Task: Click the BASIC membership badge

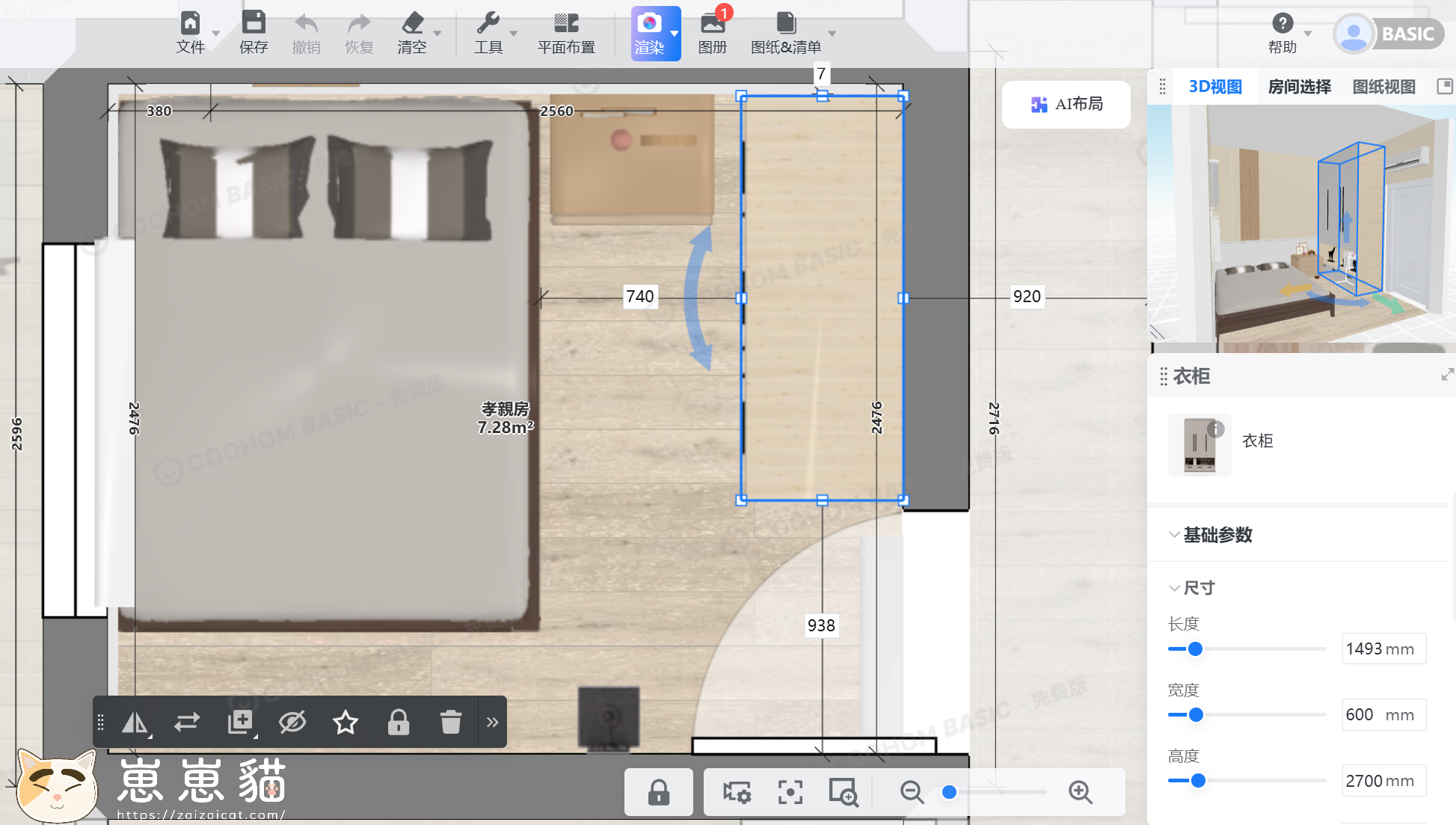Action: click(1408, 34)
